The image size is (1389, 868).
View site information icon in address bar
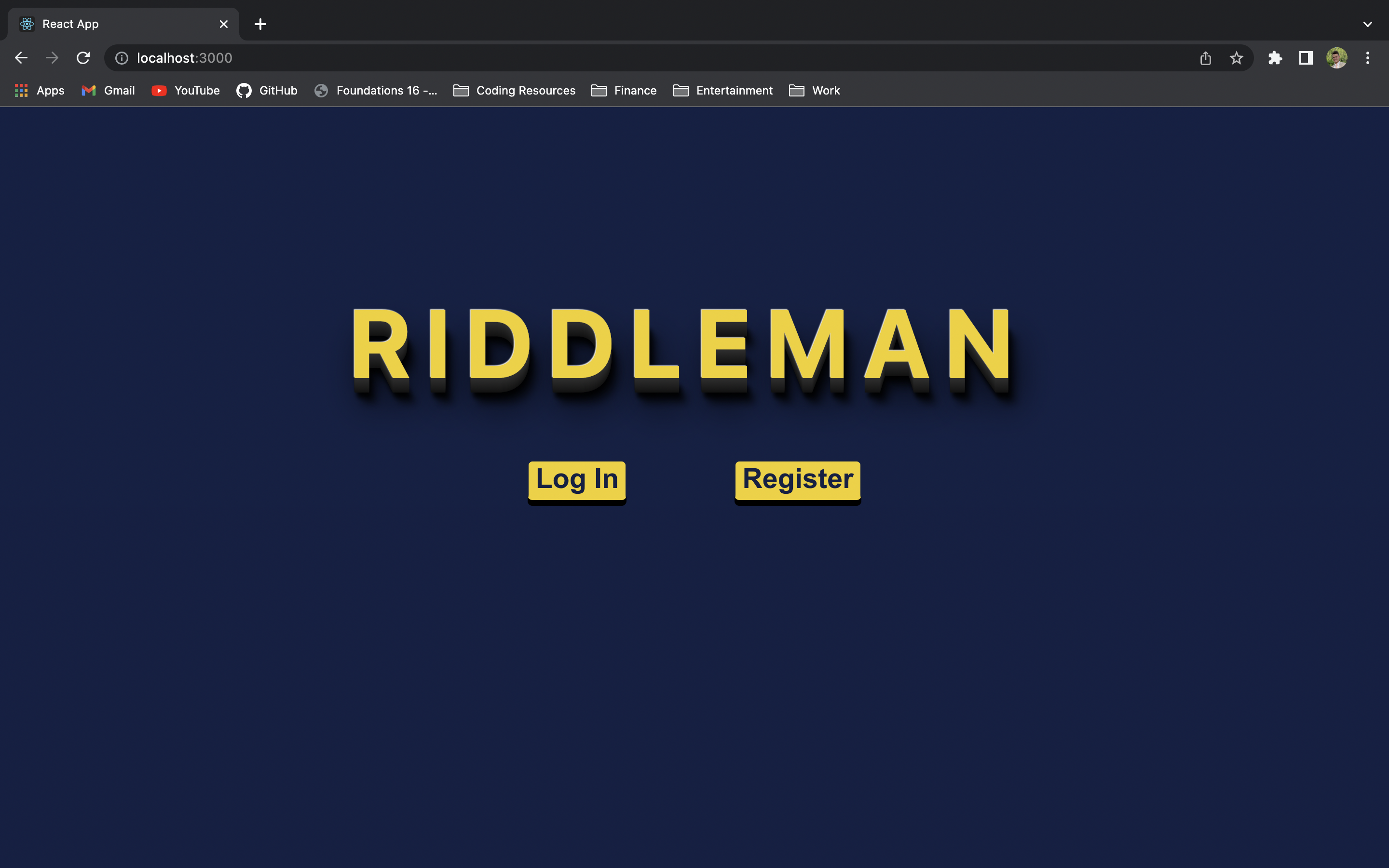(x=122, y=58)
